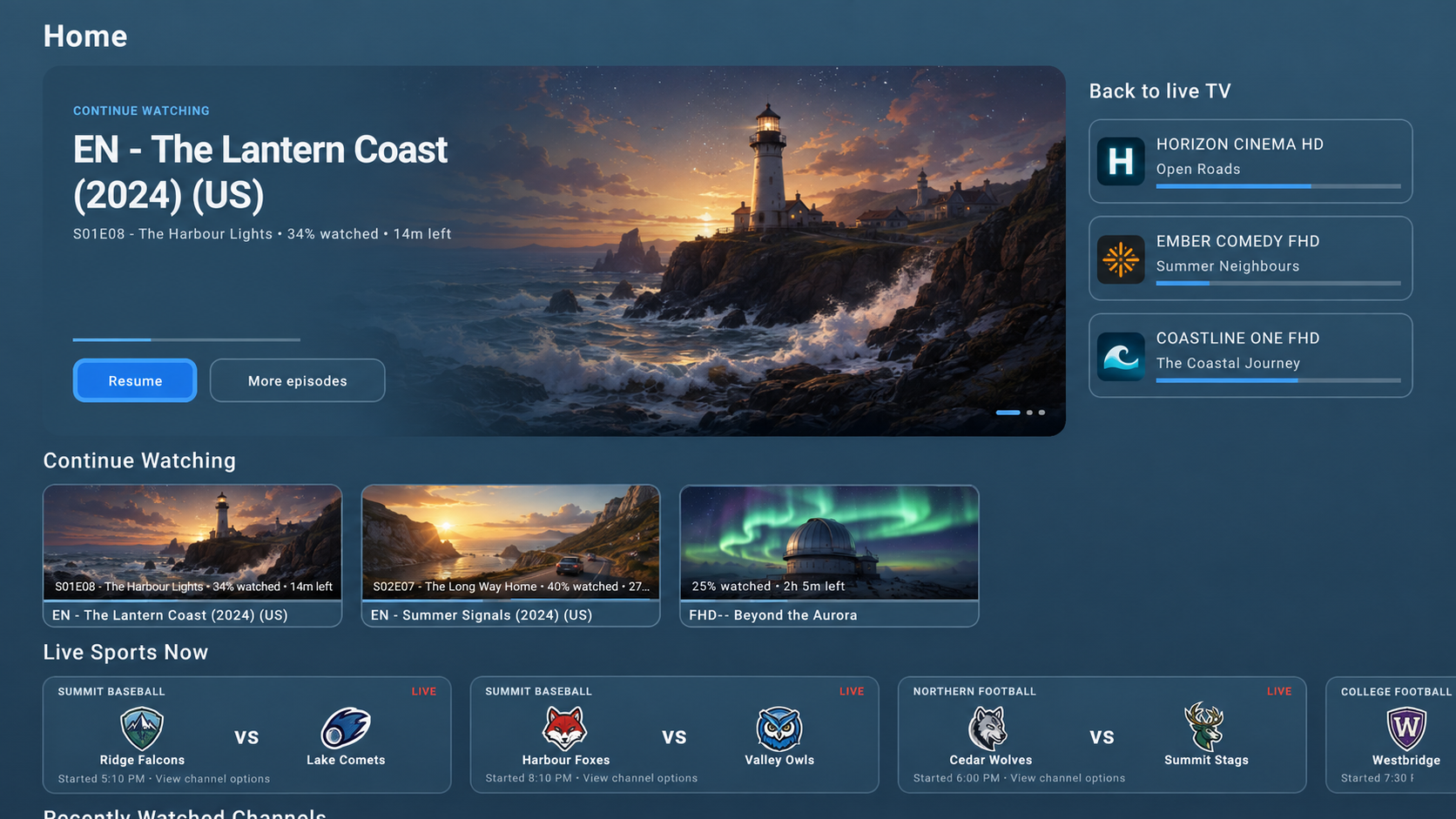Go to the first hero carousel indicator
1456x819 pixels.
coord(1008,413)
